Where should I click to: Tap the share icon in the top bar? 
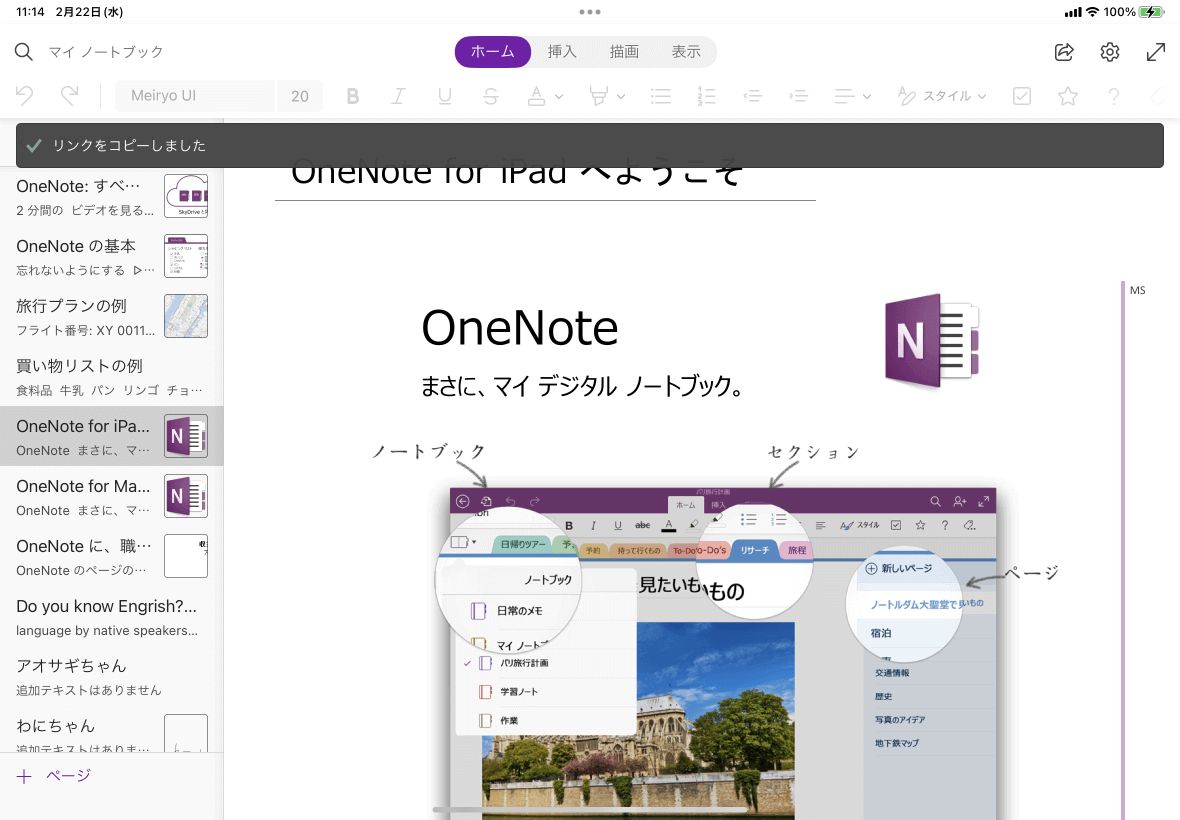1063,51
